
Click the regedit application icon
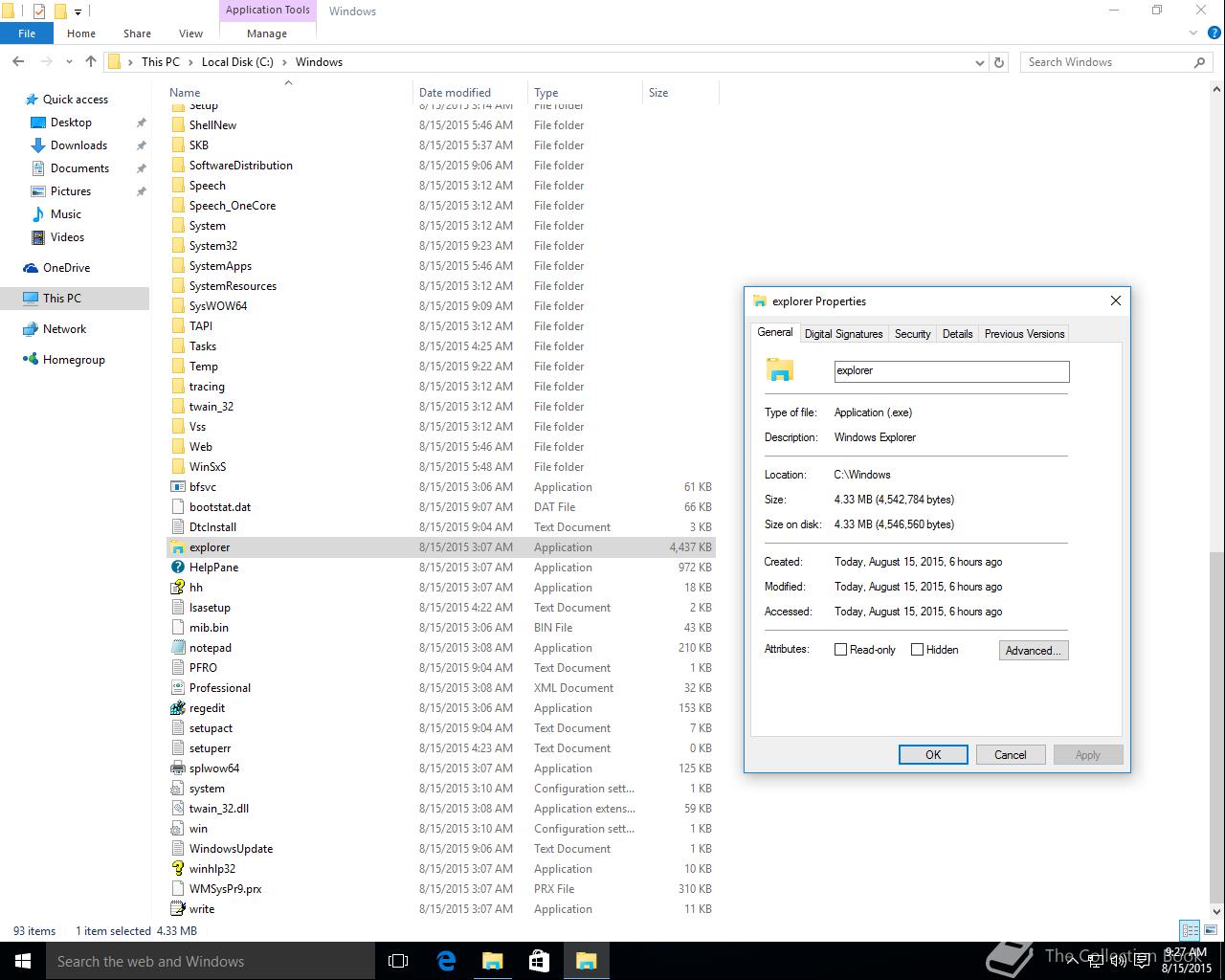point(177,708)
